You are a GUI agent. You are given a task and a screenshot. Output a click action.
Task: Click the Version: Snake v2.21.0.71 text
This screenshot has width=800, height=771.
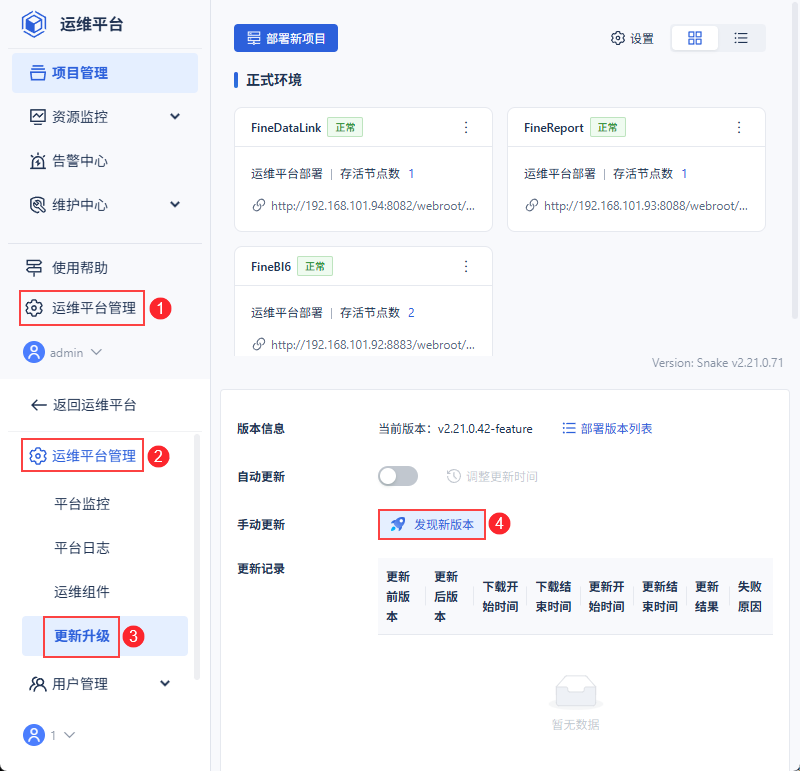717,363
